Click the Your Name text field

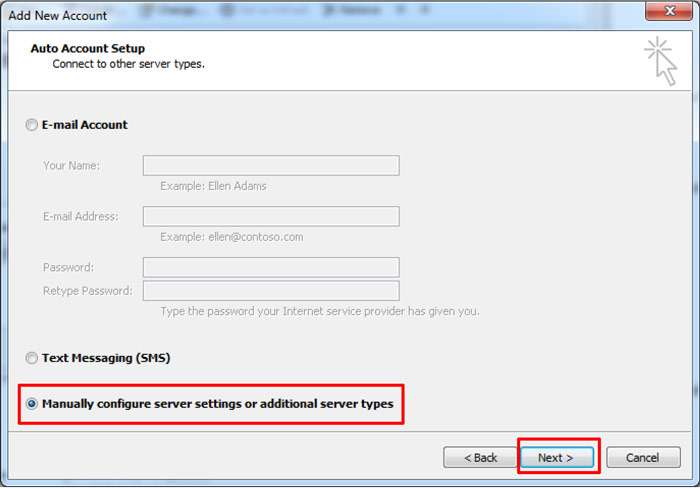271,166
